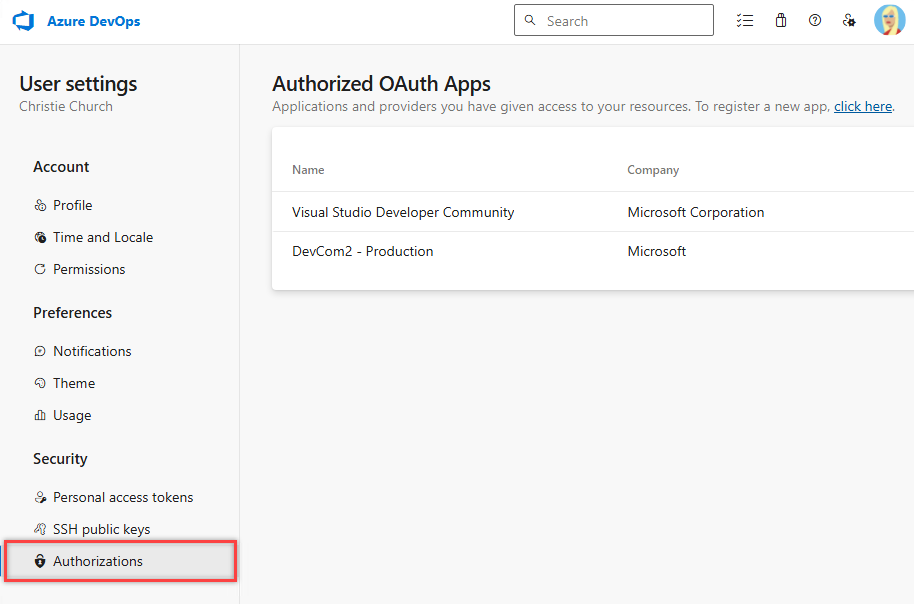
Task: Click the Time and Locale globe icon
Action: pyautogui.click(x=41, y=237)
